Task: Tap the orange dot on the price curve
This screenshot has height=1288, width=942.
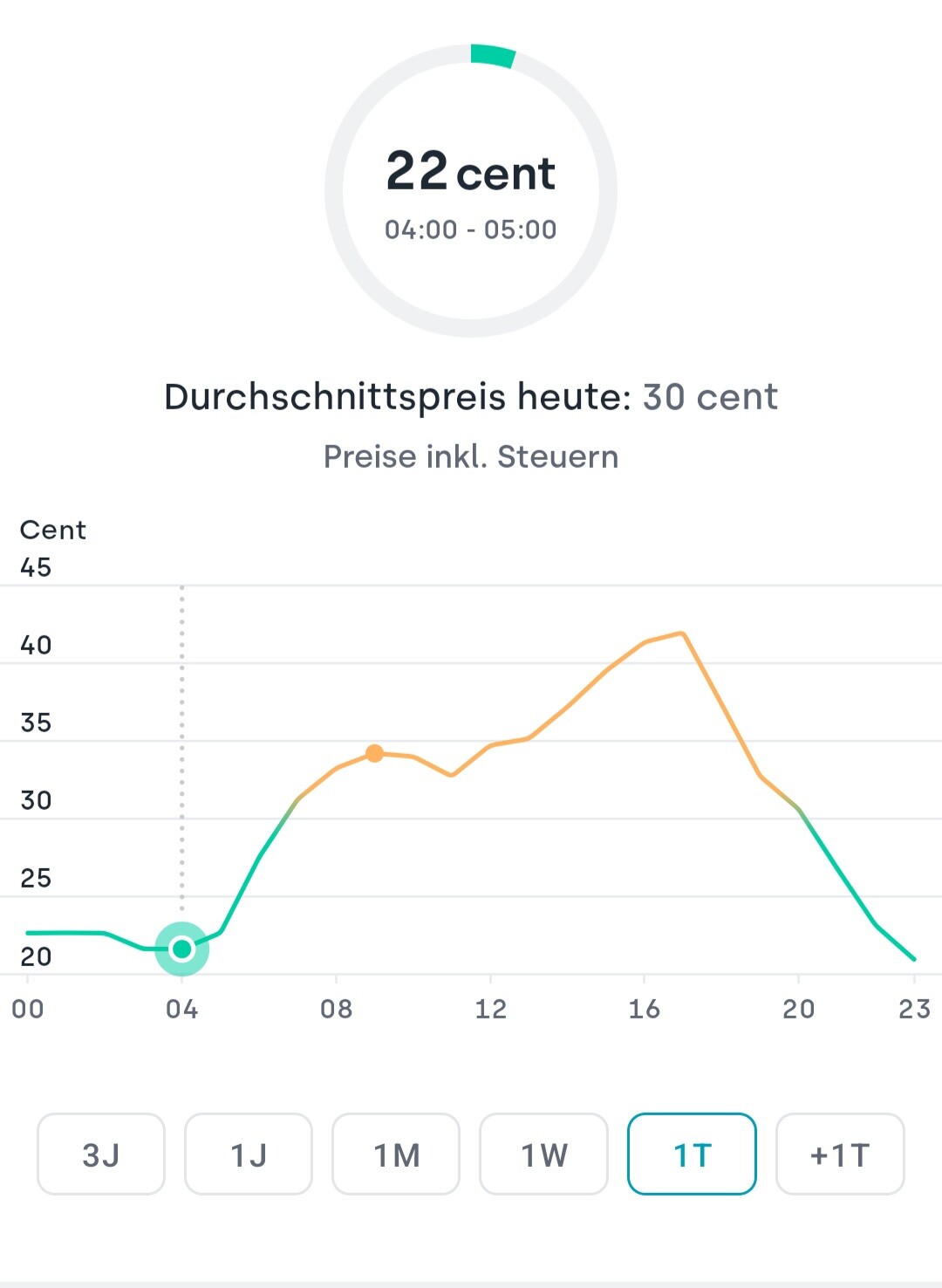Action: [x=374, y=753]
